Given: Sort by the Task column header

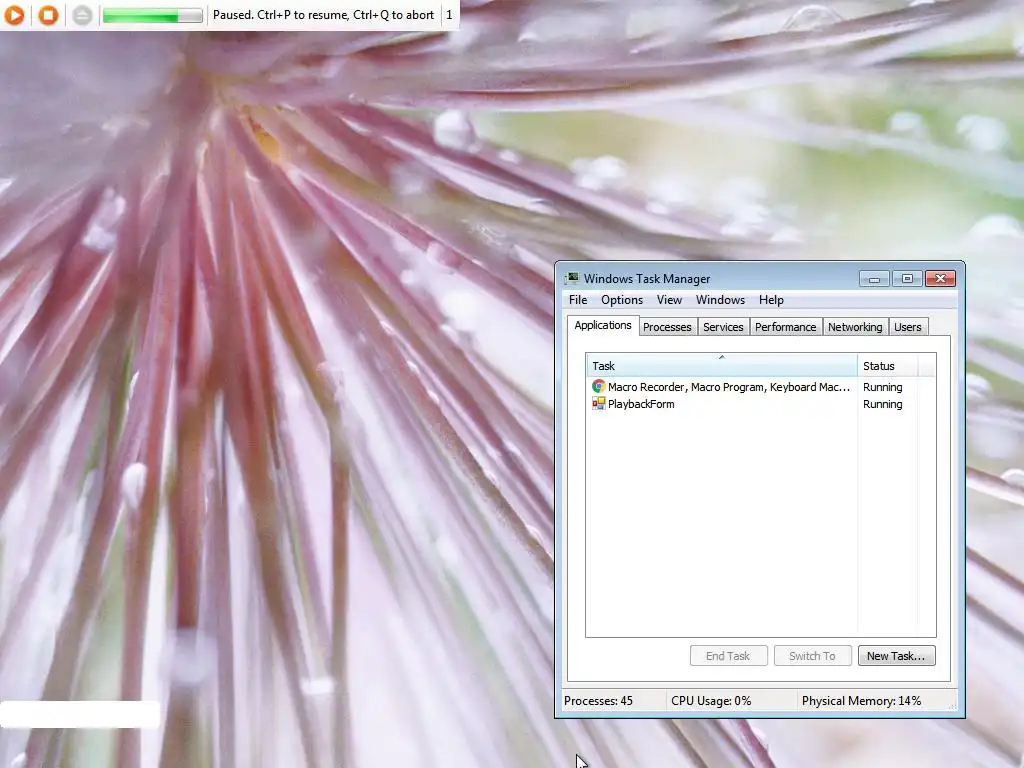Looking at the screenshot, I should pyautogui.click(x=722, y=366).
